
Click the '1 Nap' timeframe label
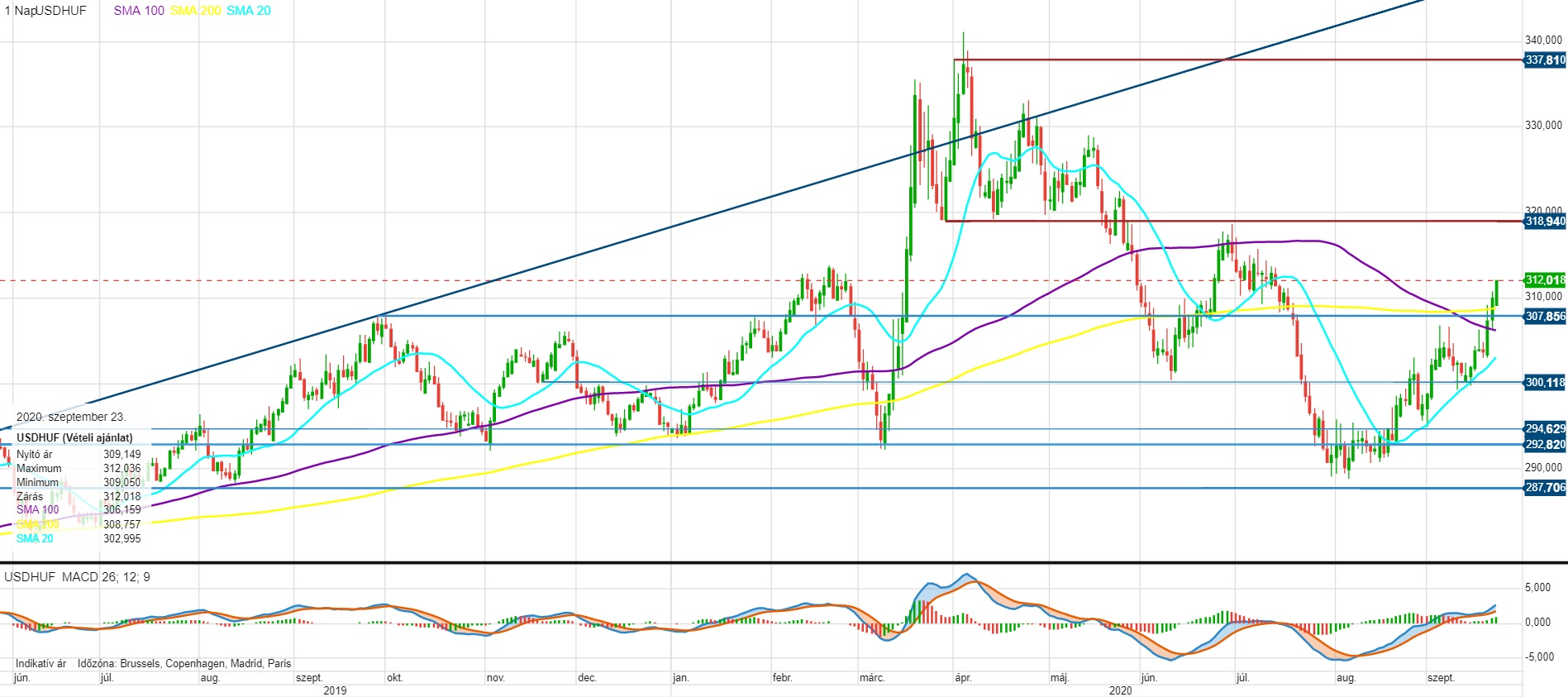coord(19,11)
